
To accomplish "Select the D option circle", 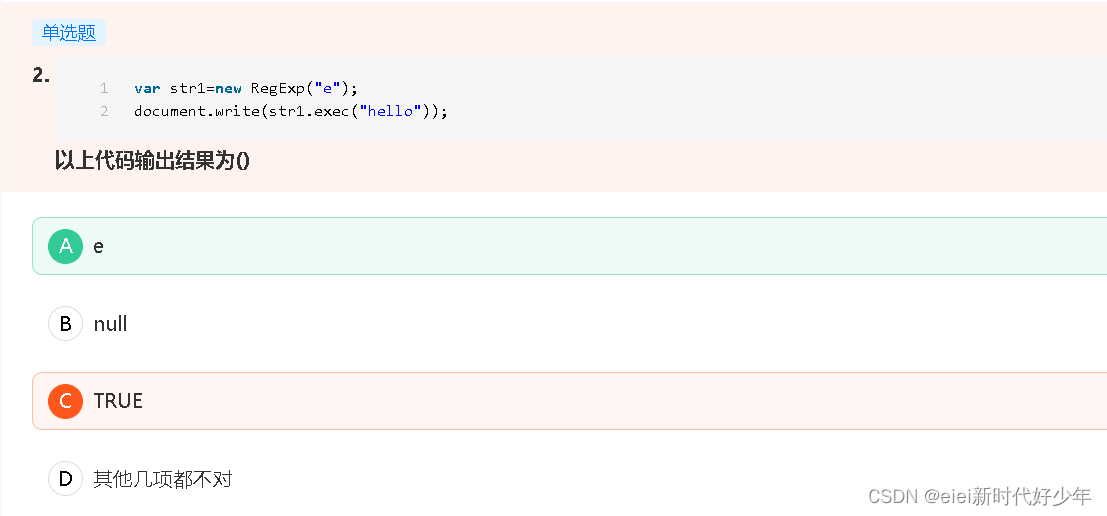I will pyautogui.click(x=66, y=479).
